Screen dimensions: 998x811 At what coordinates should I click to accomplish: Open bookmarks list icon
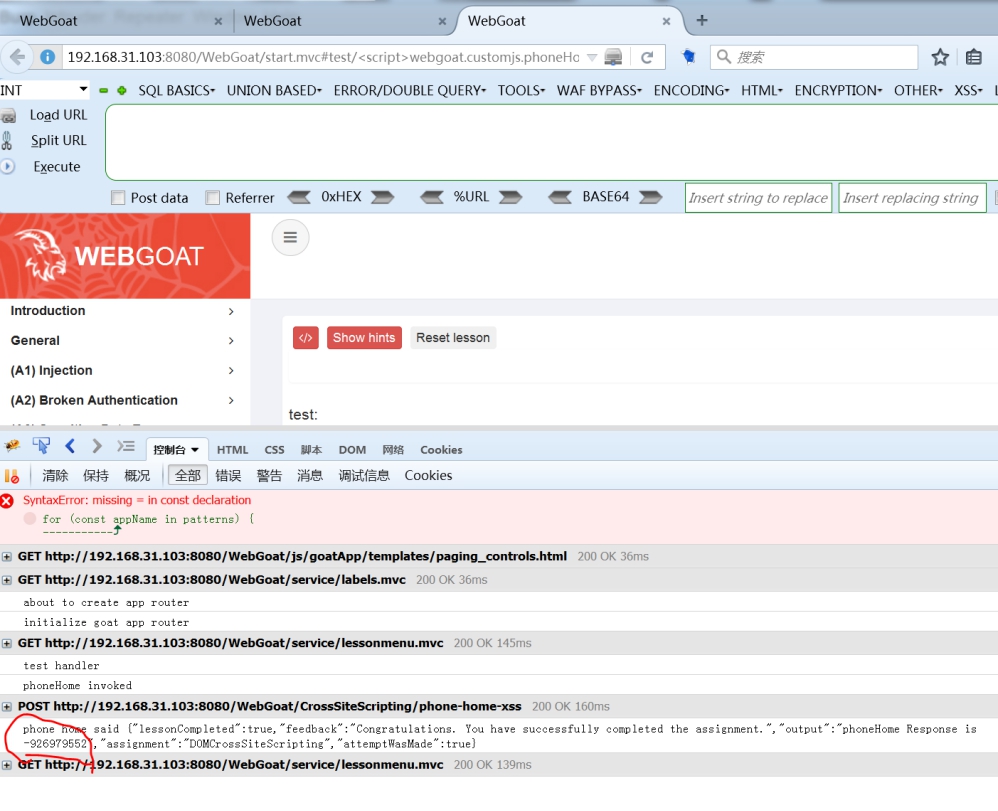(973, 58)
